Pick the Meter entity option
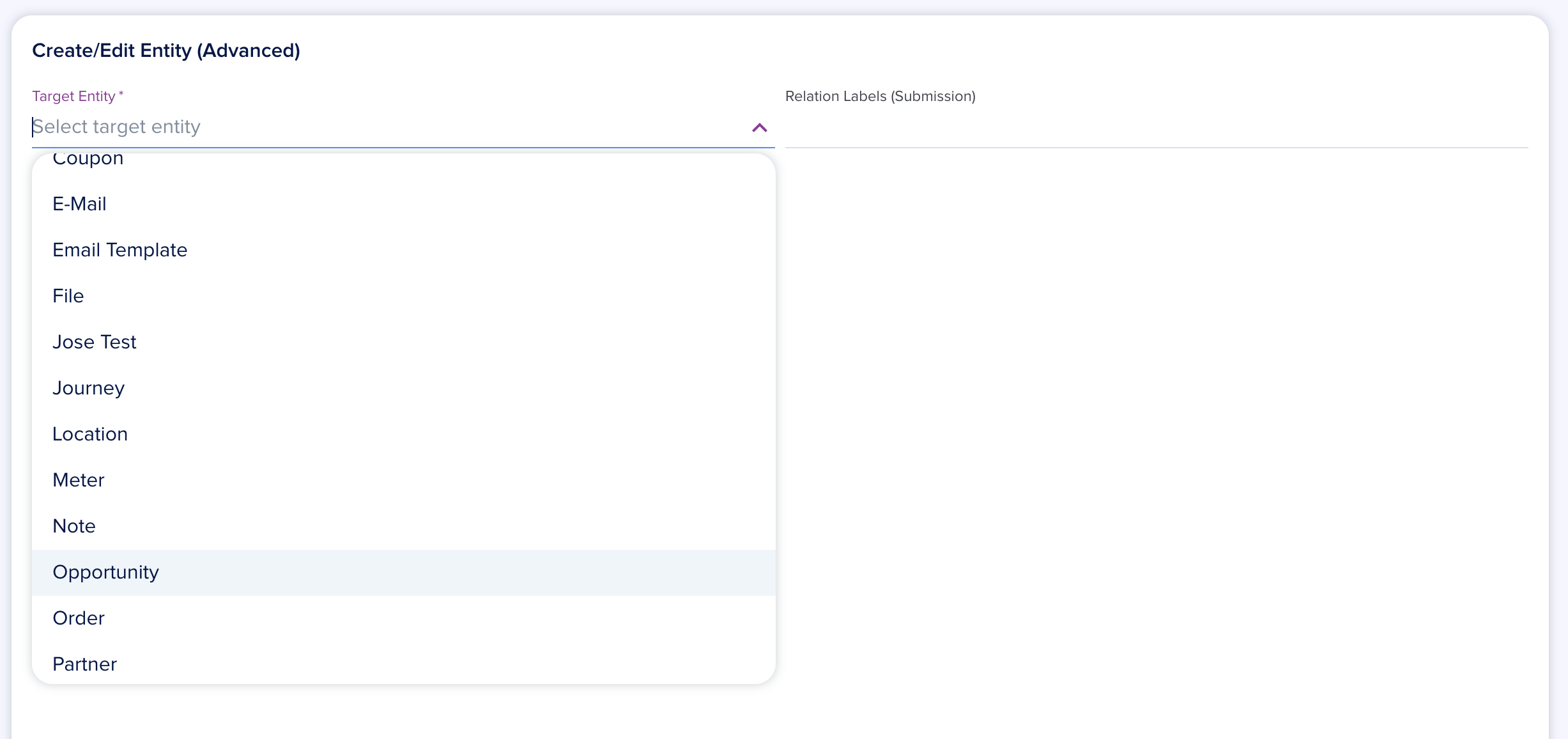This screenshot has width=1568, height=739. [x=79, y=480]
